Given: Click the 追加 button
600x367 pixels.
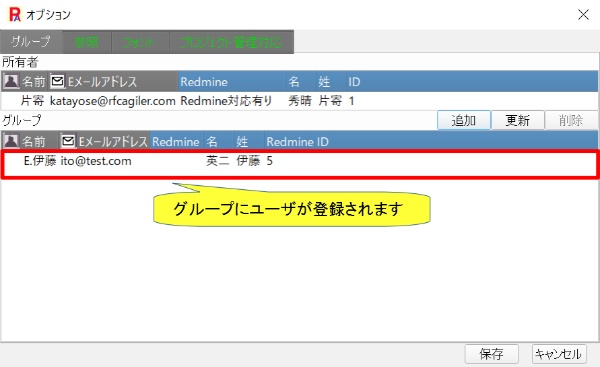Looking at the screenshot, I should [x=464, y=120].
